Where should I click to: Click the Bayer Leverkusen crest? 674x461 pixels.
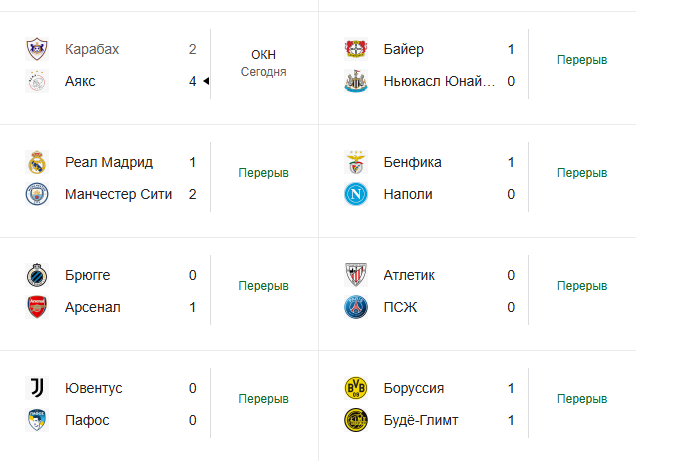pos(356,49)
